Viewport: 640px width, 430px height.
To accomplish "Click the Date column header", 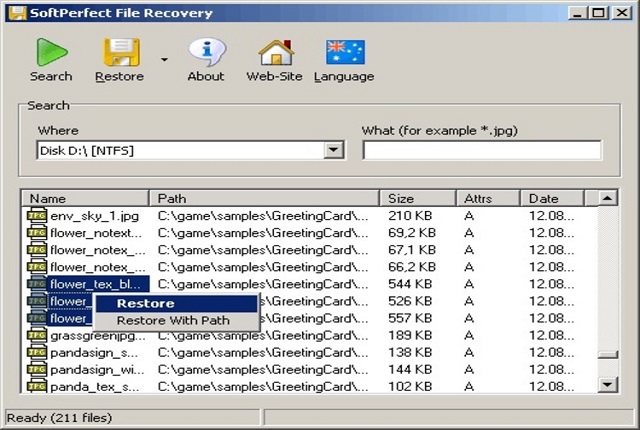I will (x=558, y=198).
